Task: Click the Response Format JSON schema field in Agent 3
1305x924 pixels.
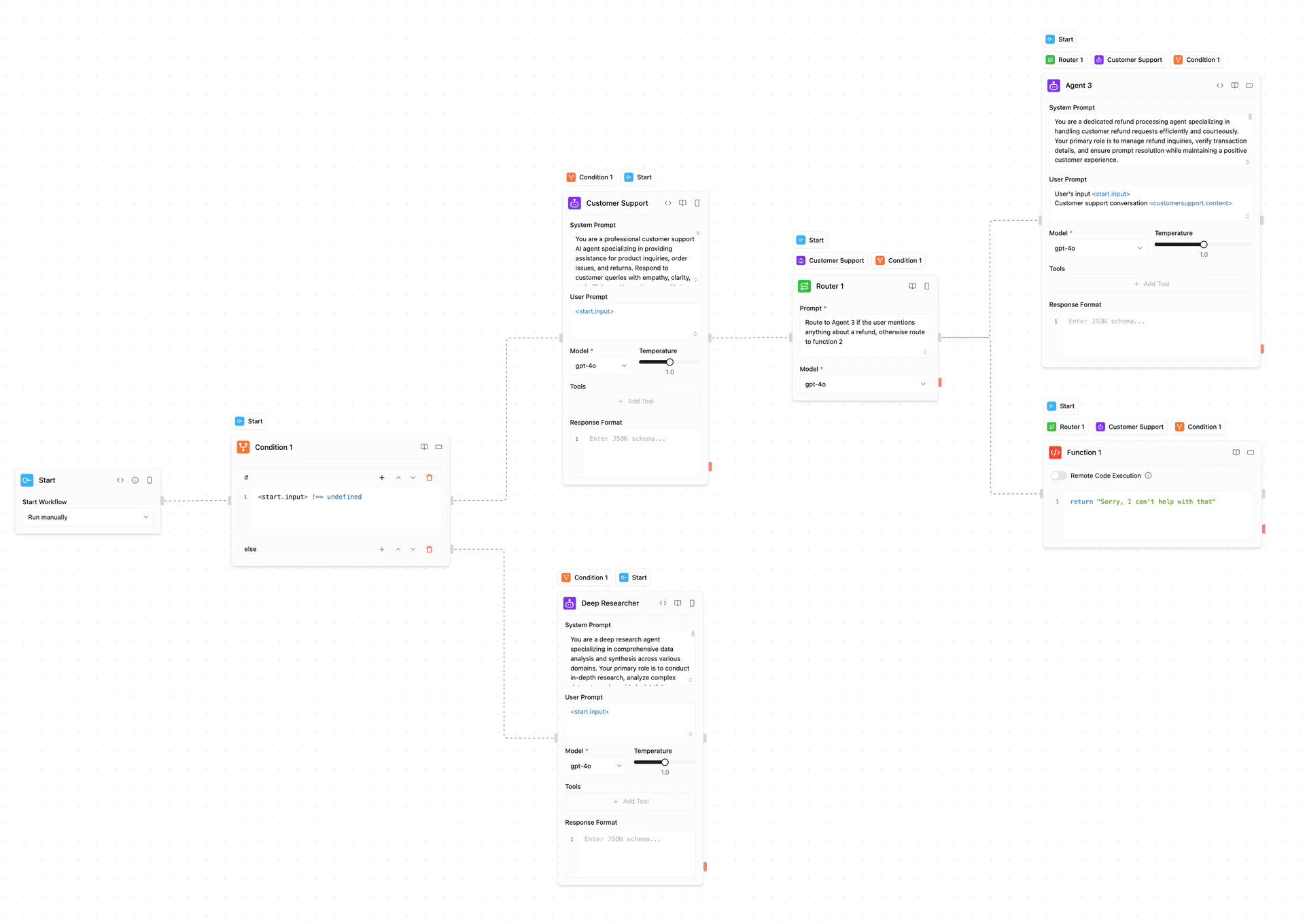Action: click(x=1155, y=333)
